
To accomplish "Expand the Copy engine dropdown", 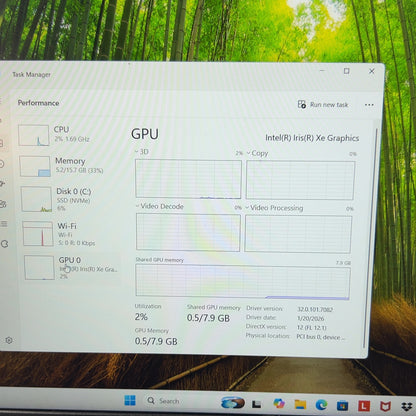I will (248, 153).
